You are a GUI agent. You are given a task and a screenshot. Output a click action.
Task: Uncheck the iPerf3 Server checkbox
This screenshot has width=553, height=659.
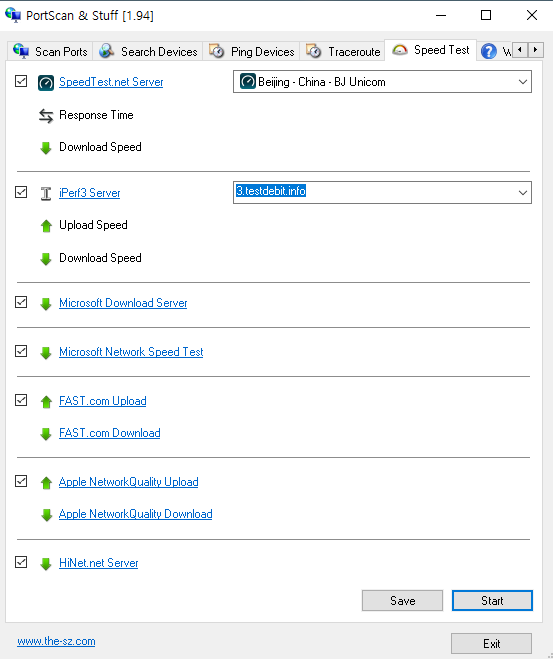coord(21,192)
